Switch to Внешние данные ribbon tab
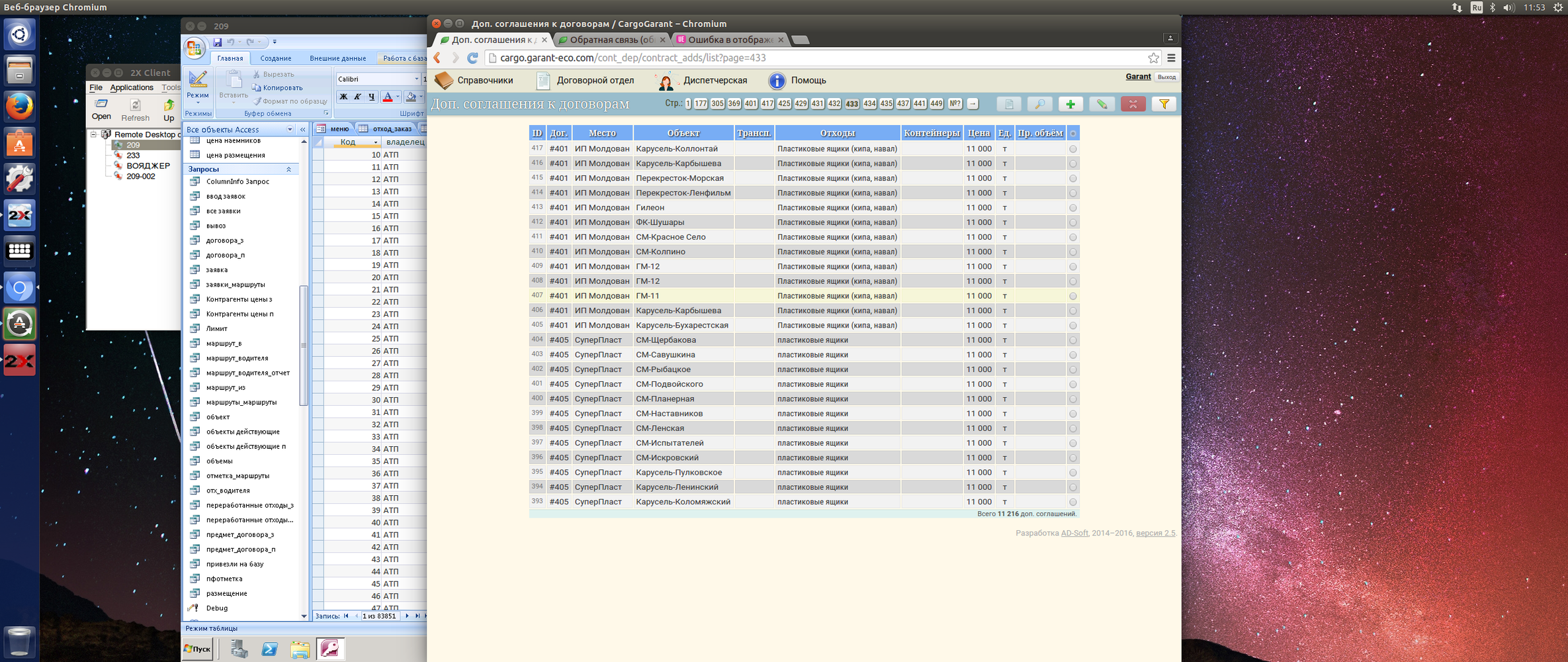Viewport: 1568px width, 662px height. pyautogui.click(x=337, y=58)
